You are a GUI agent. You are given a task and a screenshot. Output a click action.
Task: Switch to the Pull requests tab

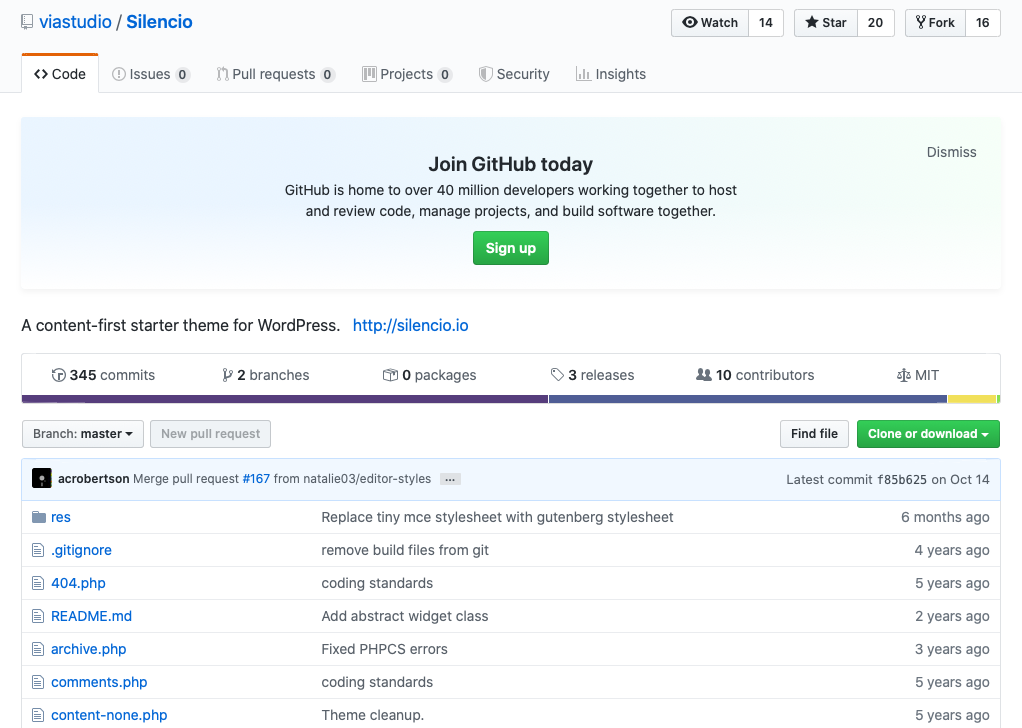click(x=275, y=74)
